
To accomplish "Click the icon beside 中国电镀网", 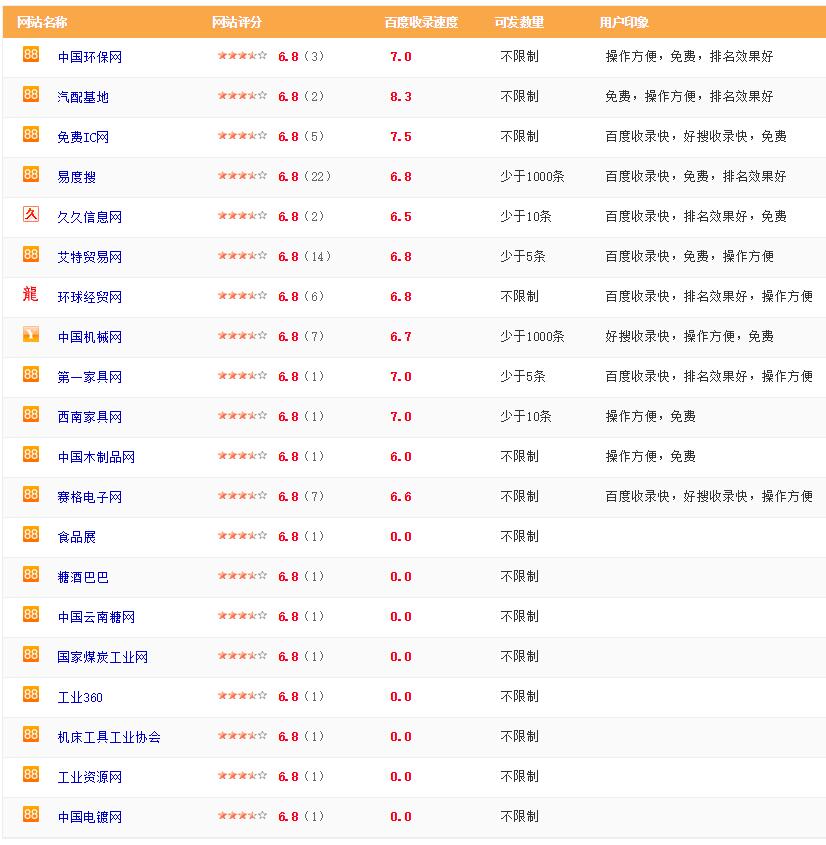I will click(31, 814).
